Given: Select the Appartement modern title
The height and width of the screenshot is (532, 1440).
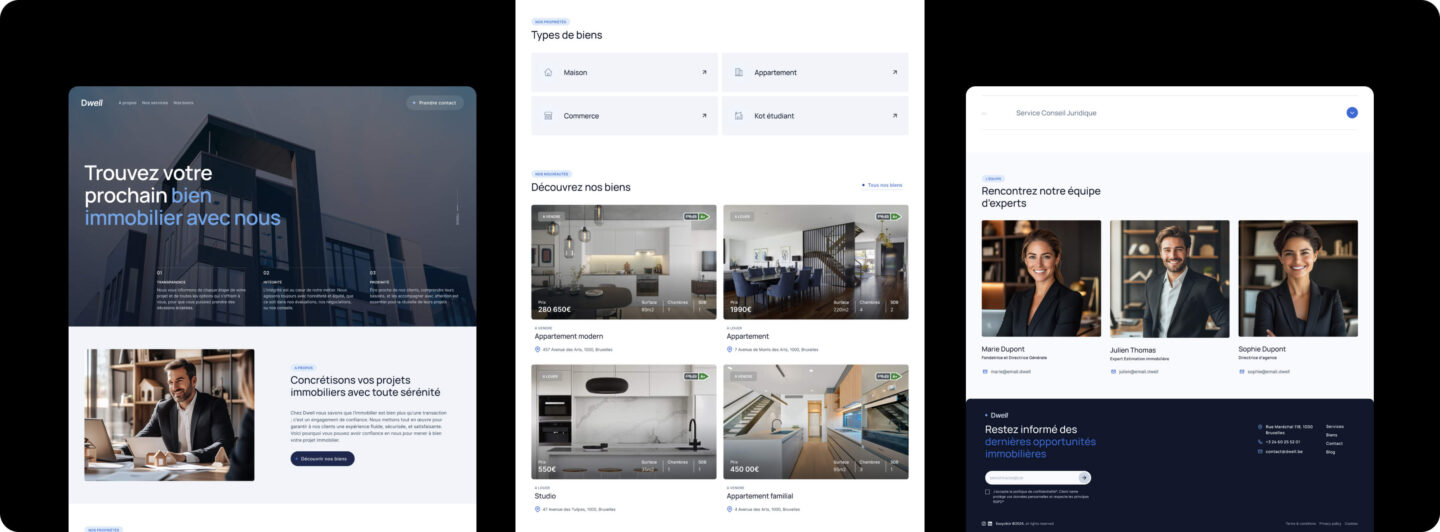Looking at the screenshot, I should (569, 336).
